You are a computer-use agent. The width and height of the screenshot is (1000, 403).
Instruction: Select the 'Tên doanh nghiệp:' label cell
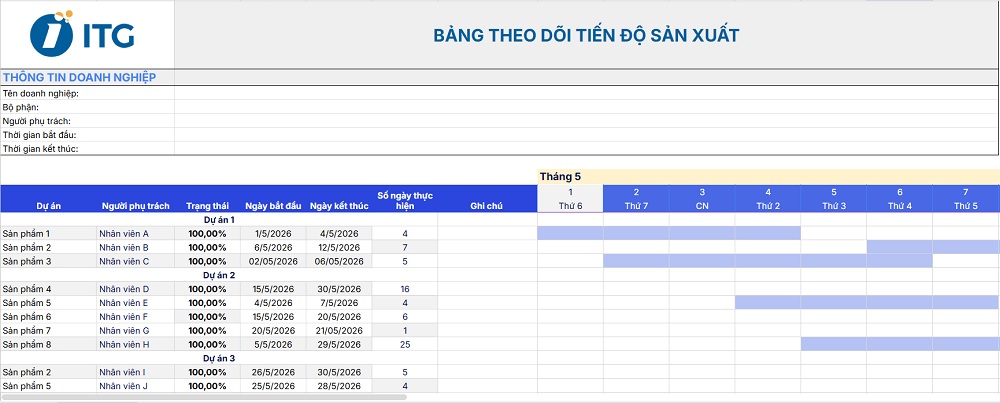pyautogui.click(x=87, y=93)
